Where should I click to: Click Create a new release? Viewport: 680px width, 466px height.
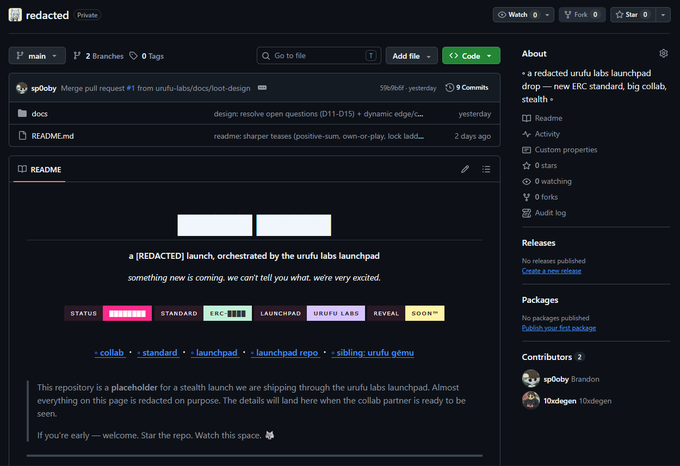(552, 270)
